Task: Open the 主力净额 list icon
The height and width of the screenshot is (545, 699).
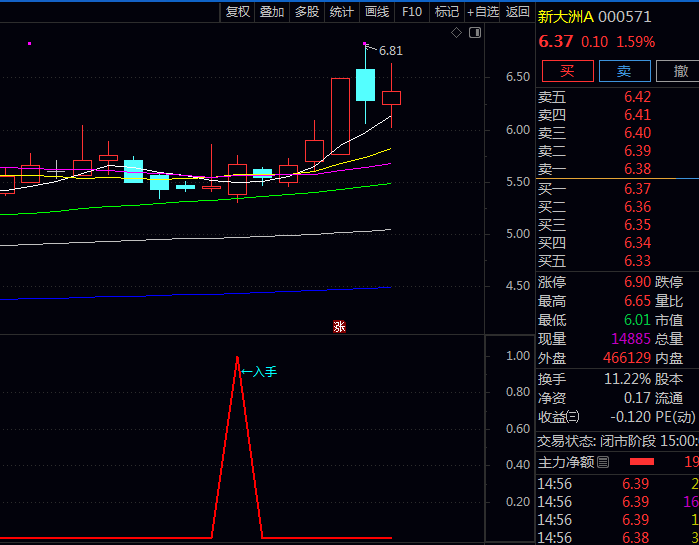Action: coord(603,461)
